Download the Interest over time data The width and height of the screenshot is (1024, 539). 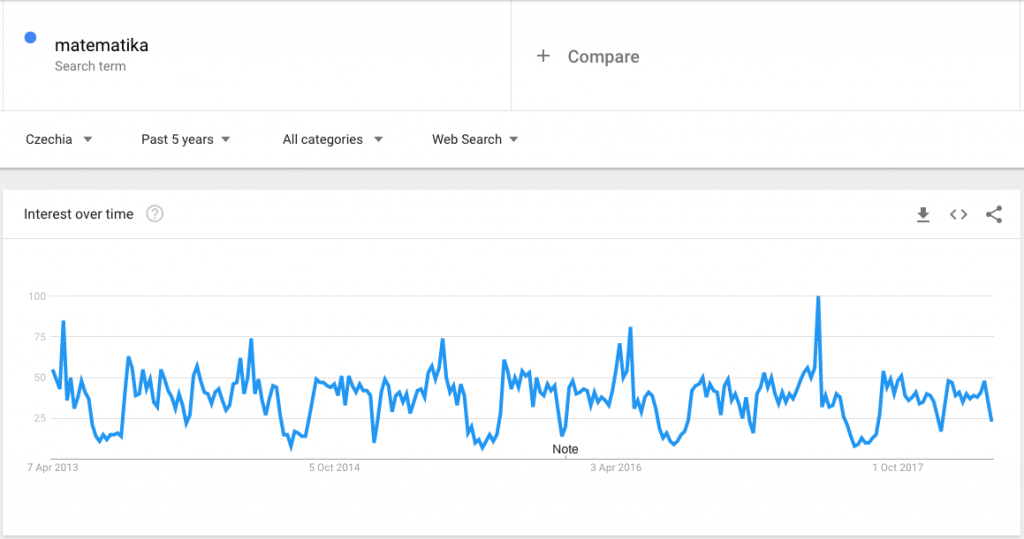tap(923, 214)
